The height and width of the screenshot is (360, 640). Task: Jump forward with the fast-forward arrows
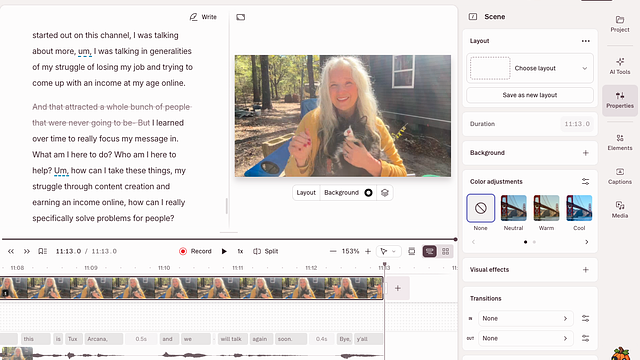coord(27,251)
